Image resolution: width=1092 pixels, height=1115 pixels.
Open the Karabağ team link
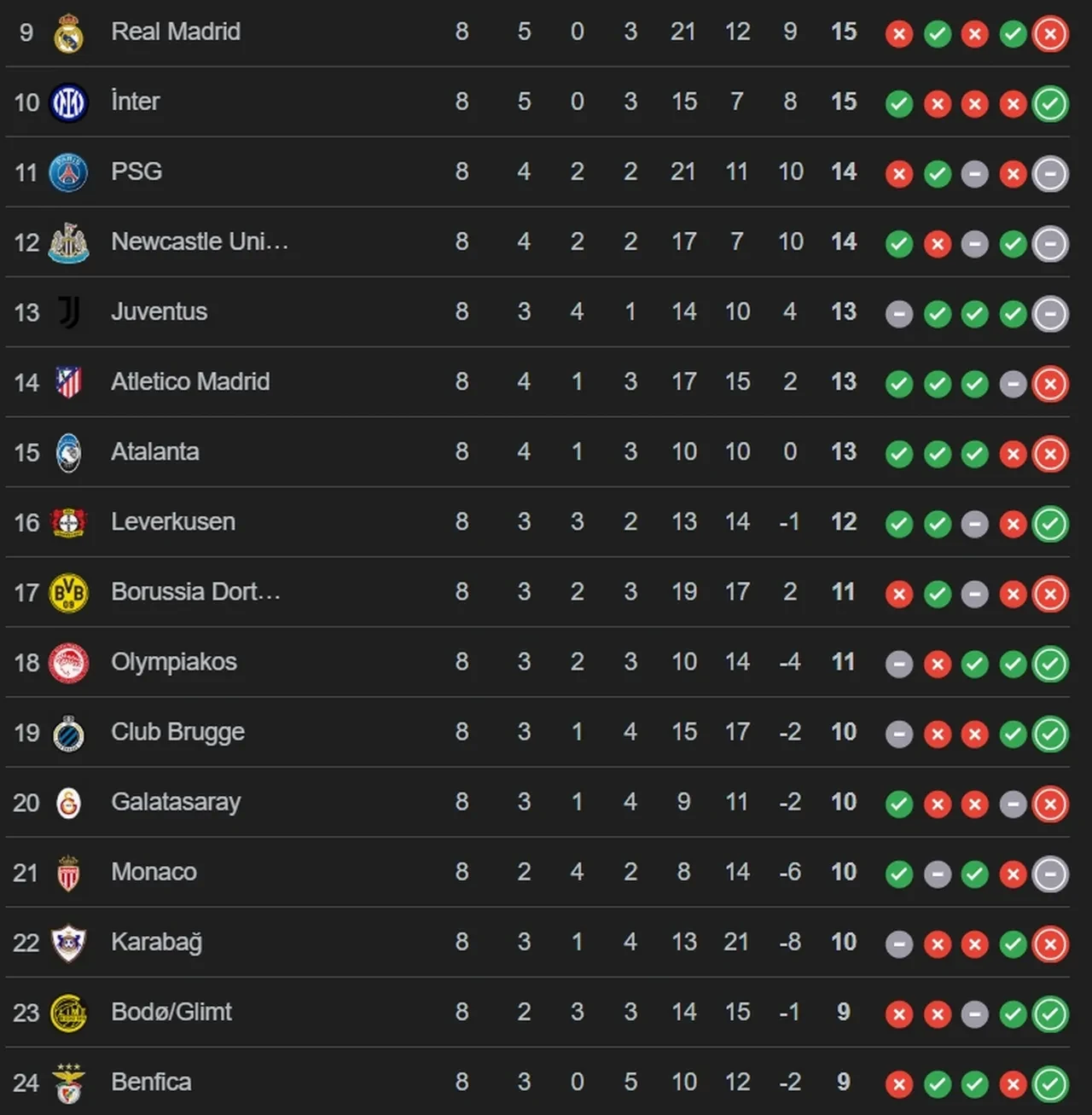click(156, 942)
